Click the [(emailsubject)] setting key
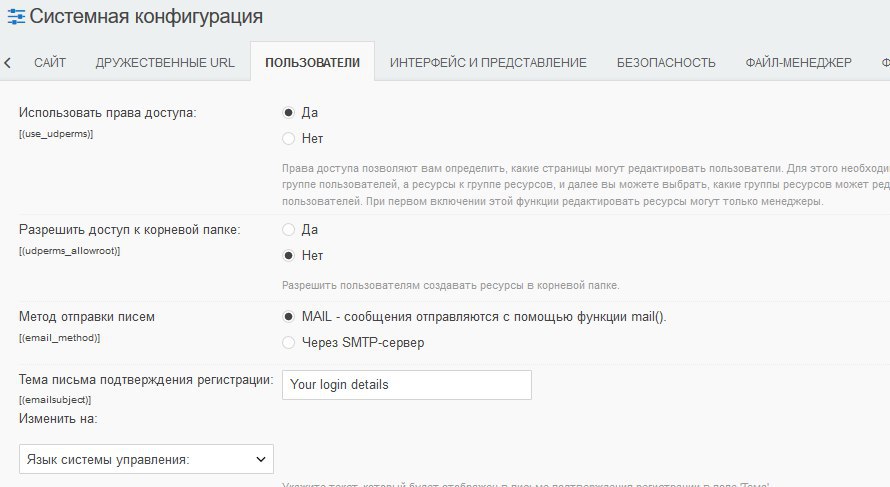Image resolution: width=890 pixels, height=487 pixels. click(55, 400)
